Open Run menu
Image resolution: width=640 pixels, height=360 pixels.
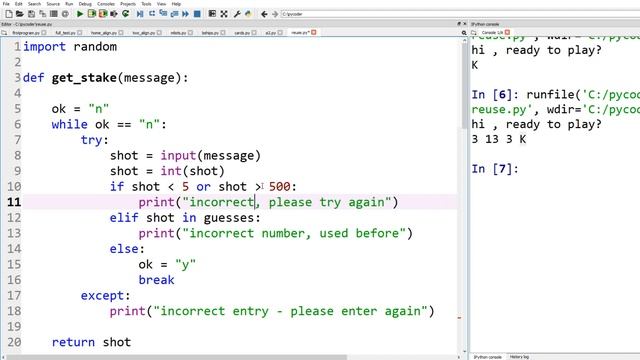pos(69,4)
